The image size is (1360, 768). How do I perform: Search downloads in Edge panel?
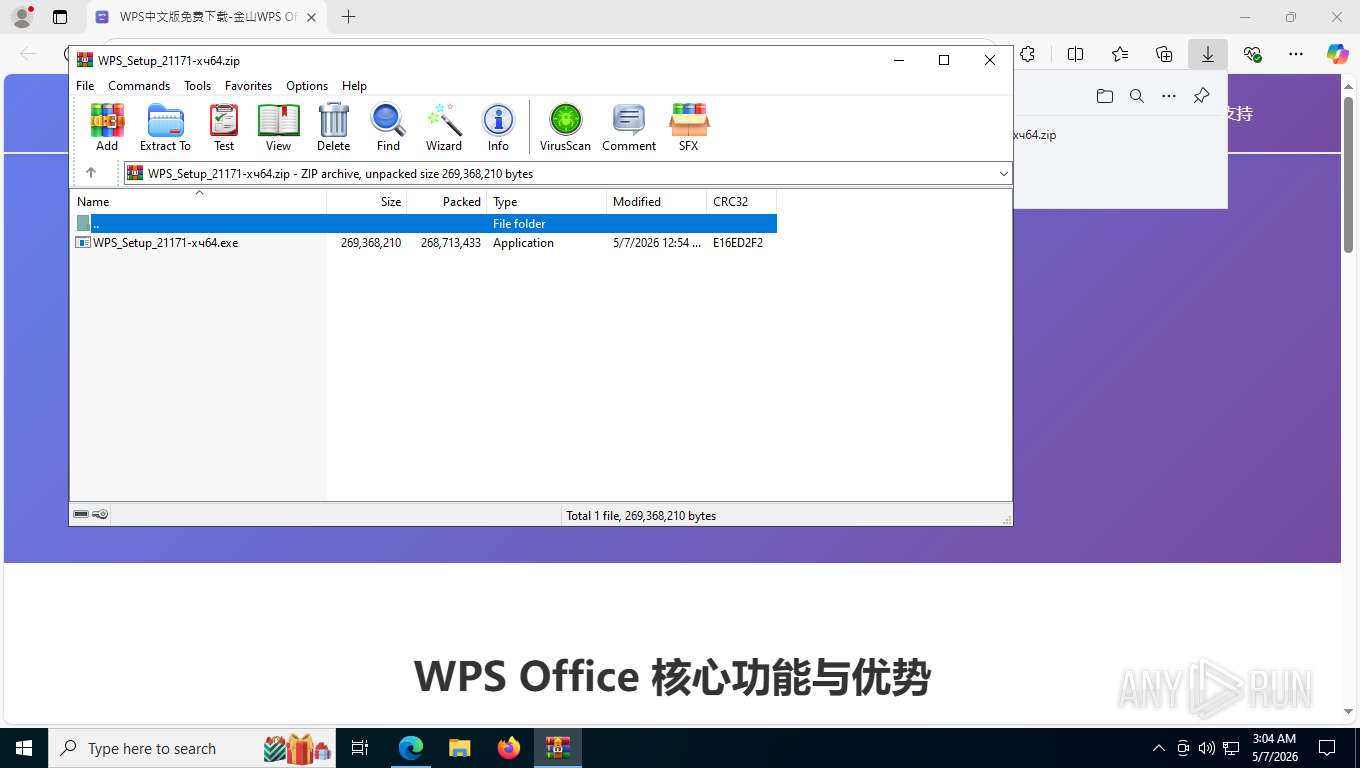point(1137,96)
